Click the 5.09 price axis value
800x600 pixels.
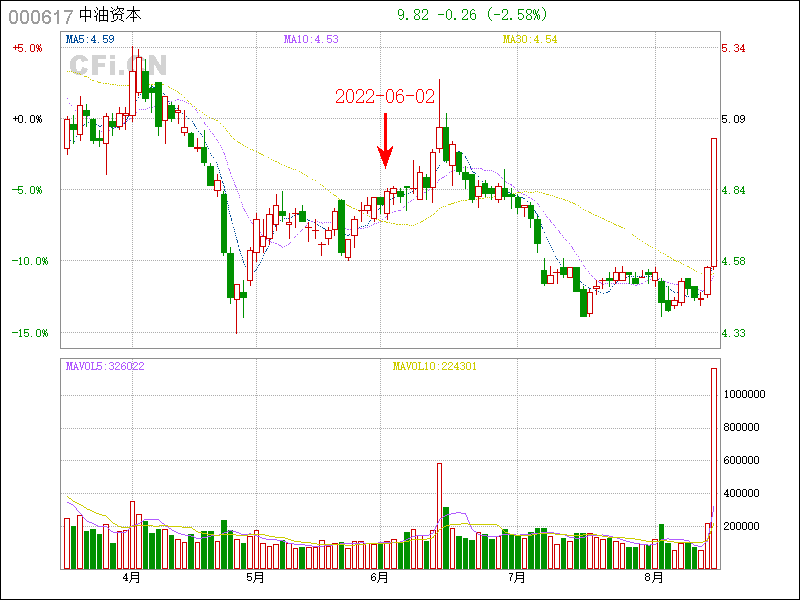(x=733, y=119)
